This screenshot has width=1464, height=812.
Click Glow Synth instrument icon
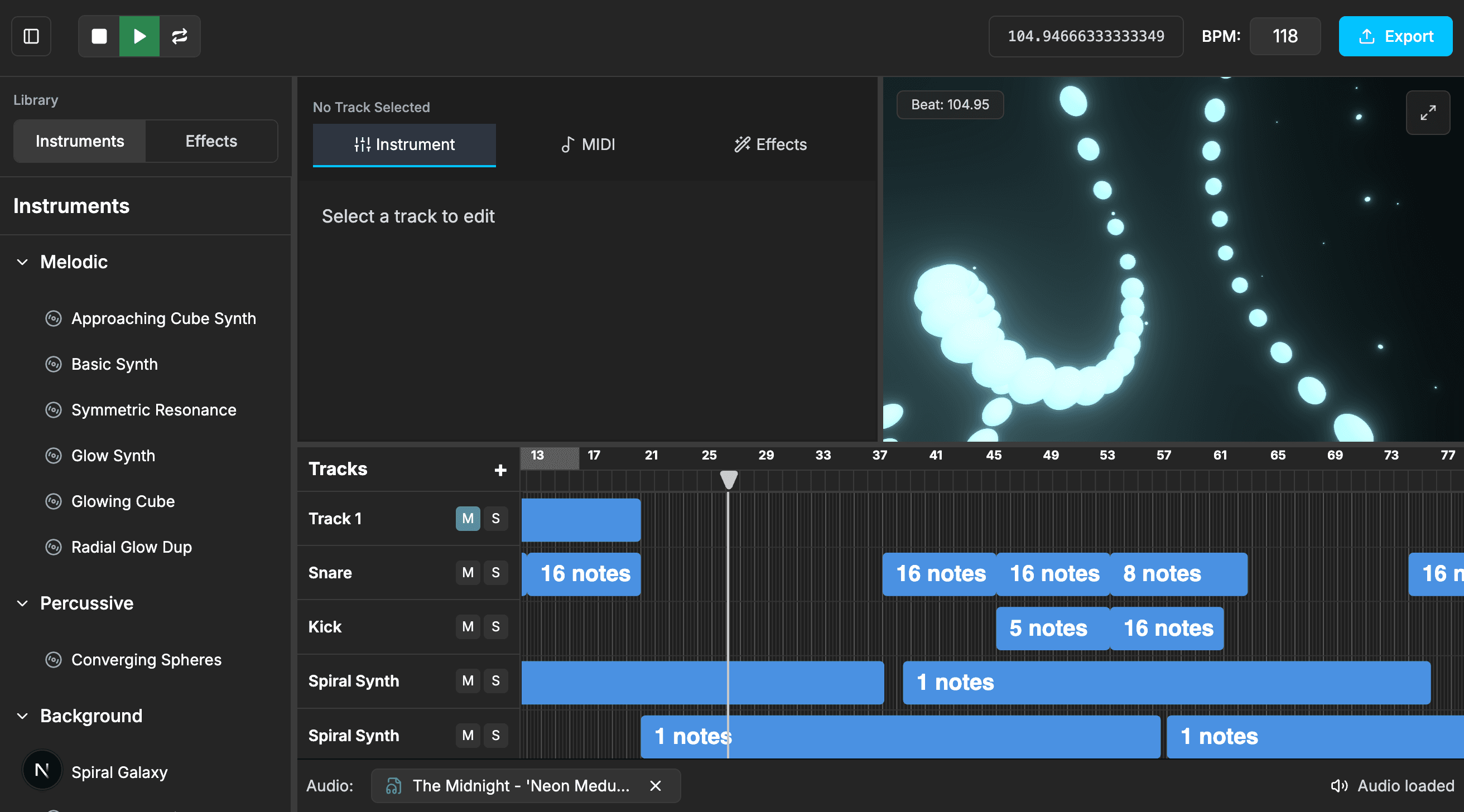tap(54, 456)
